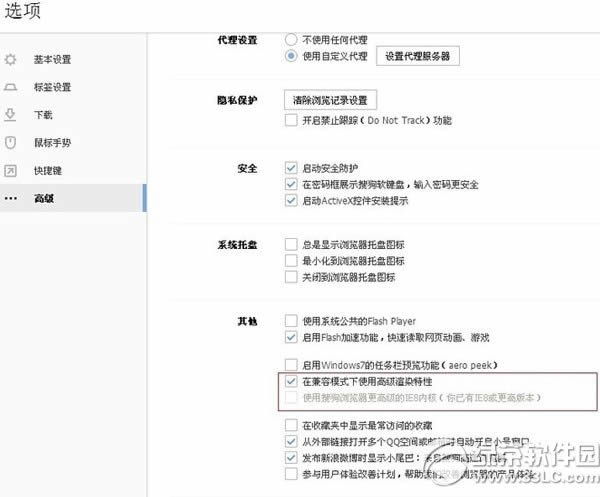Click the 选项 page title
The height and width of the screenshot is (497, 600).
coord(22,10)
